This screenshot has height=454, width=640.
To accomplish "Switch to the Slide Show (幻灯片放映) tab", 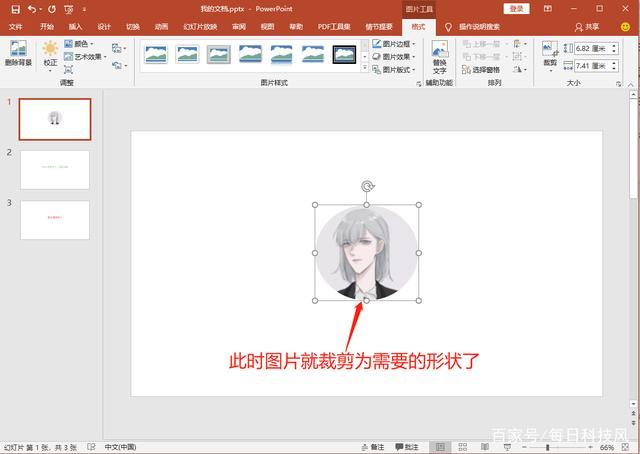I will (x=200, y=27).
